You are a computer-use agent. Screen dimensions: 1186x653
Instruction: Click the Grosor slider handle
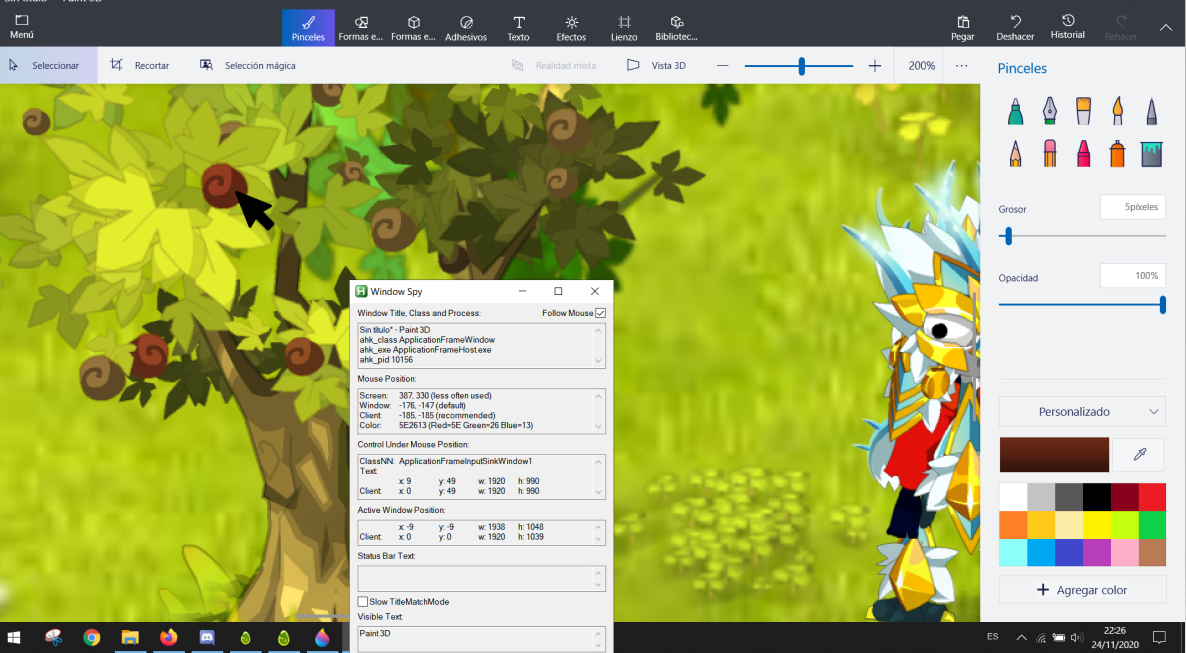(1008, 236)
